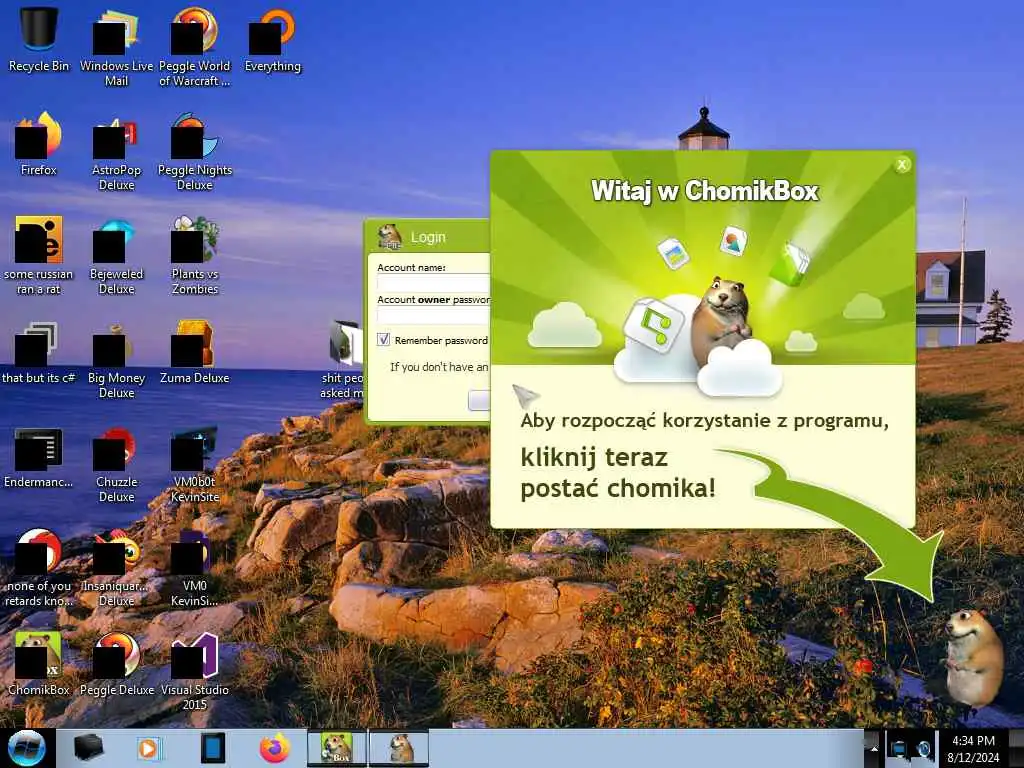The image size is (1024, 768).
Task: Open the black box taskbar icon beside Start
Action: [x=88, y=748]
